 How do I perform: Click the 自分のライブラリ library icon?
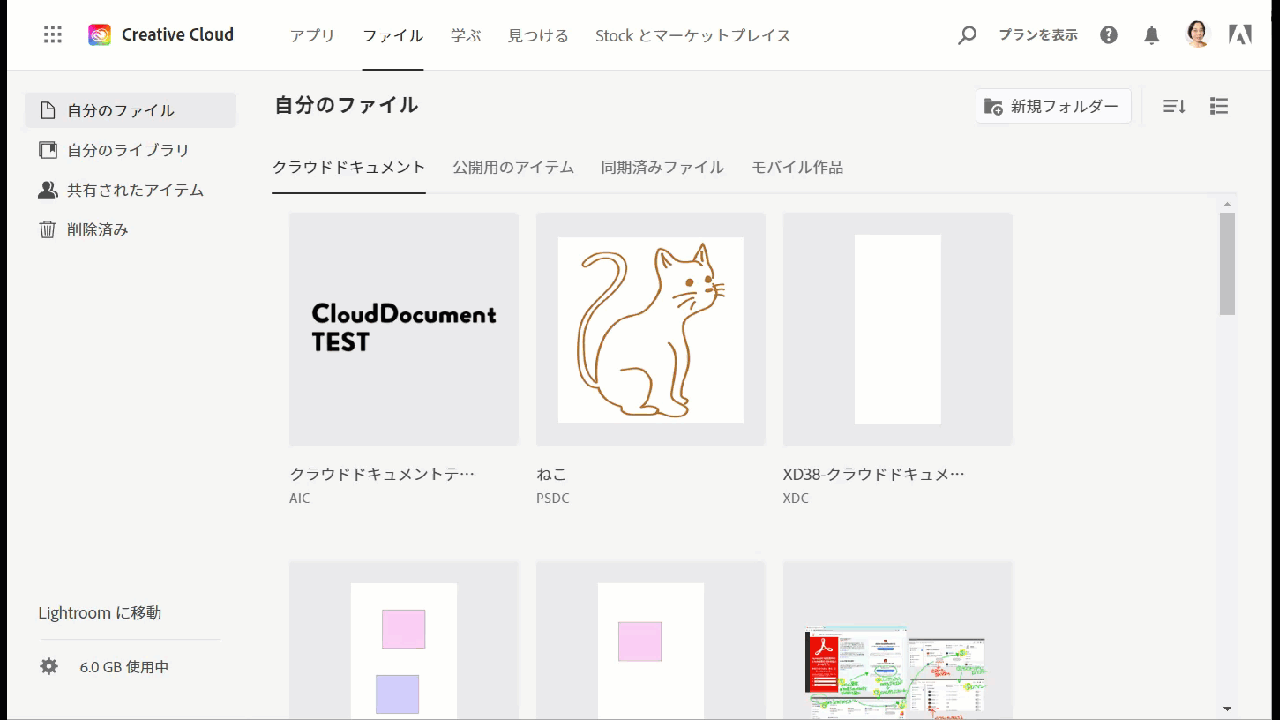coord(47,150)
